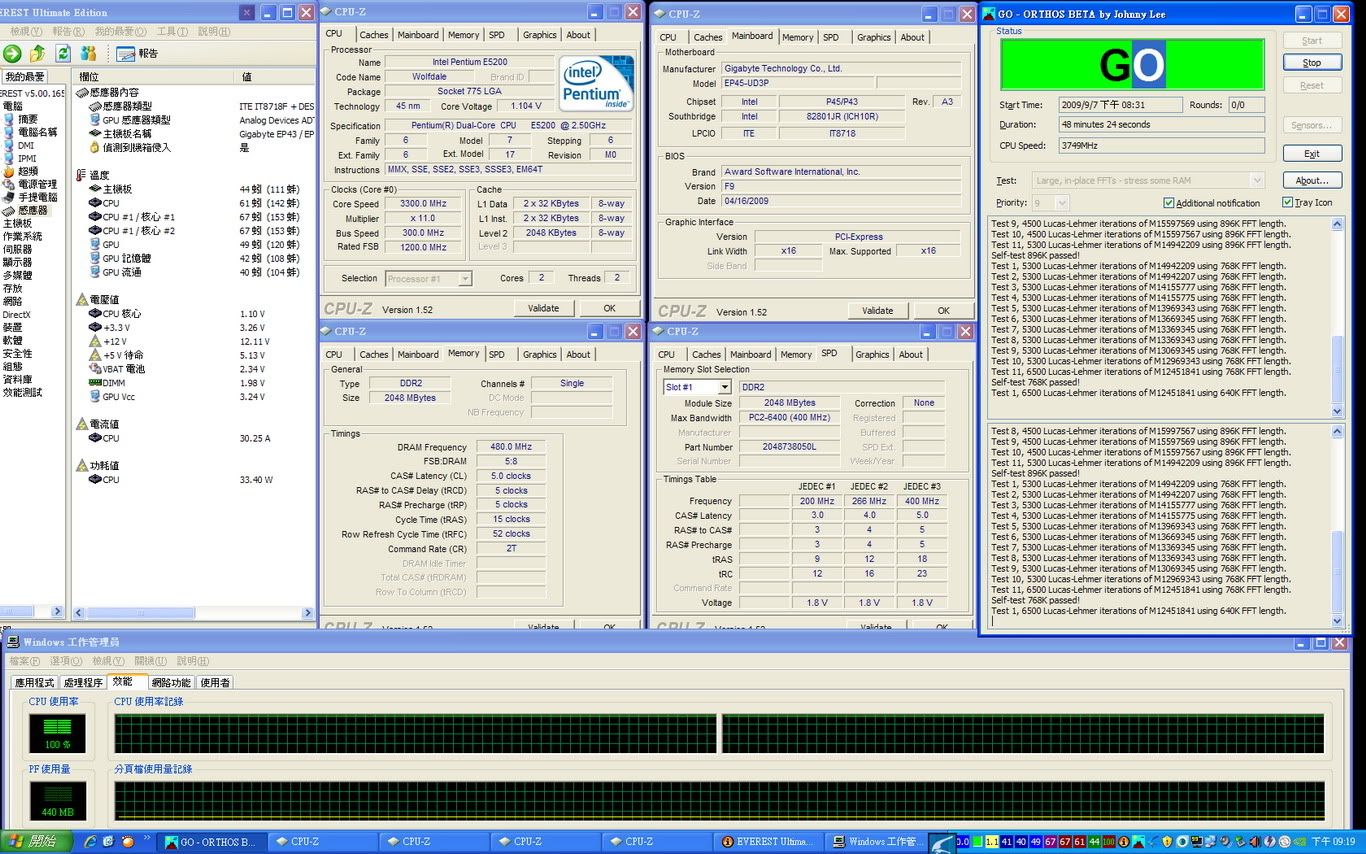This screenshot has height=854, width=1366.
Task: Click the two-people icon in EVEREST toolbar
Action: pos(89,53)
